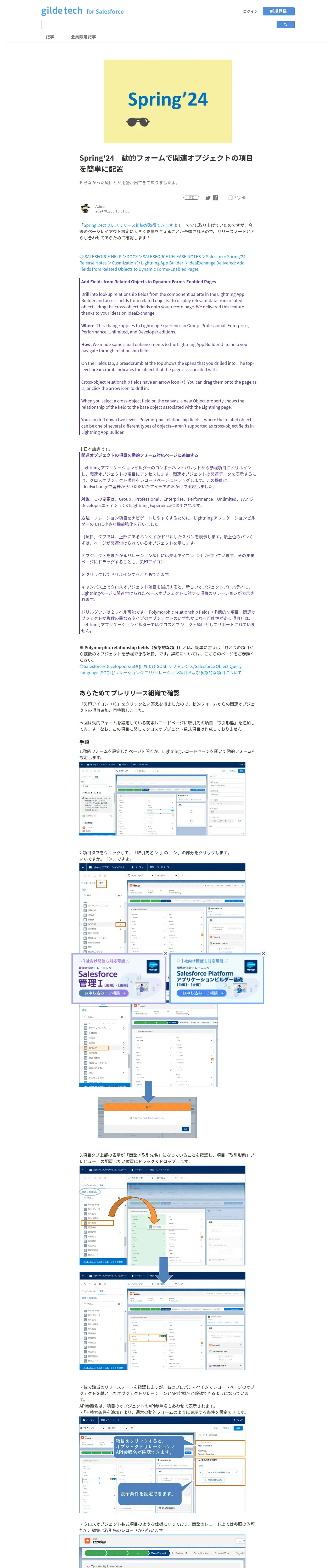Open the SOQL and SOSL reference link
336x1568 pixels.
click(160, 670)
